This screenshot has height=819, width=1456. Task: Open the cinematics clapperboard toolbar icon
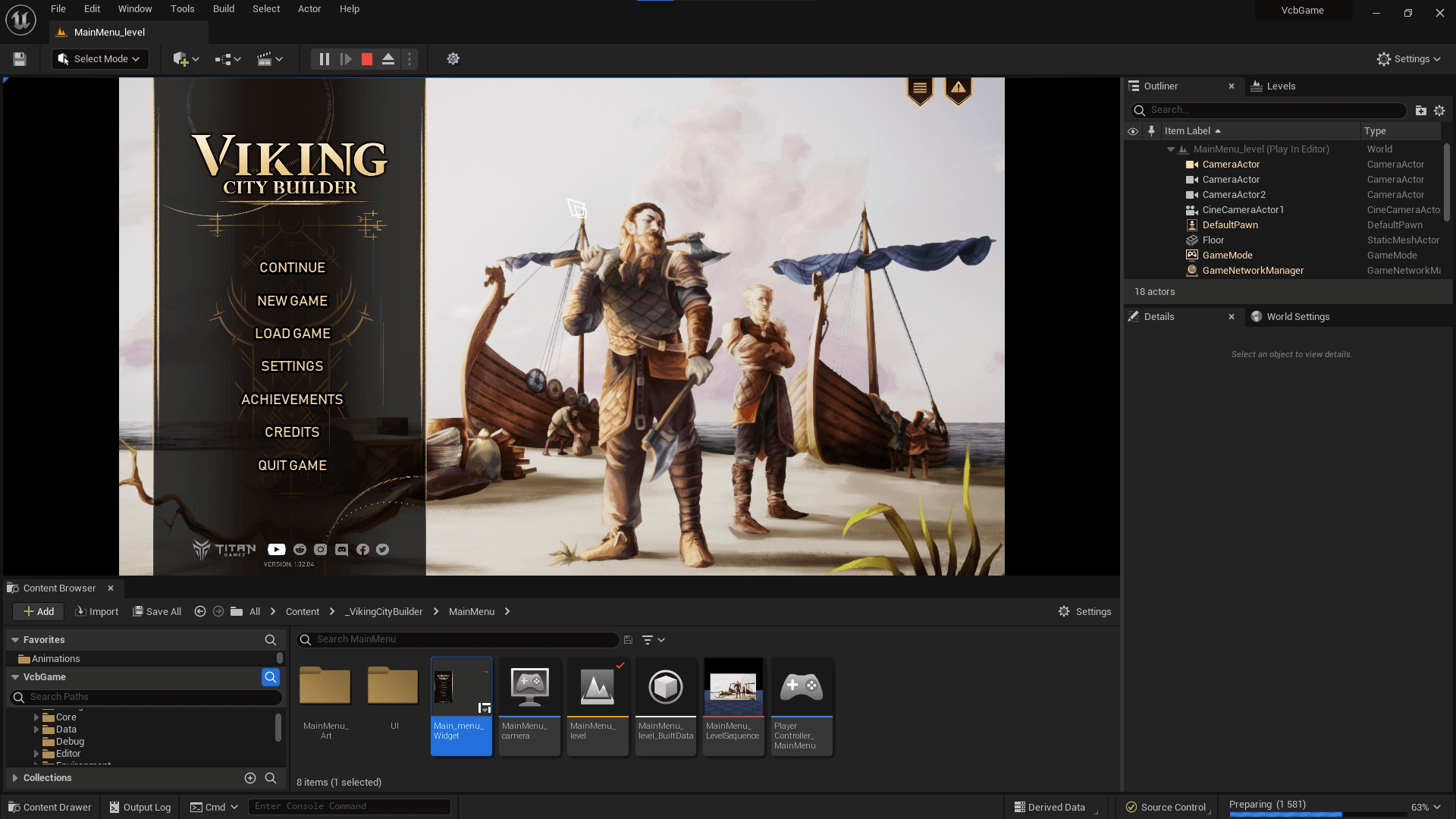(270, 59)
